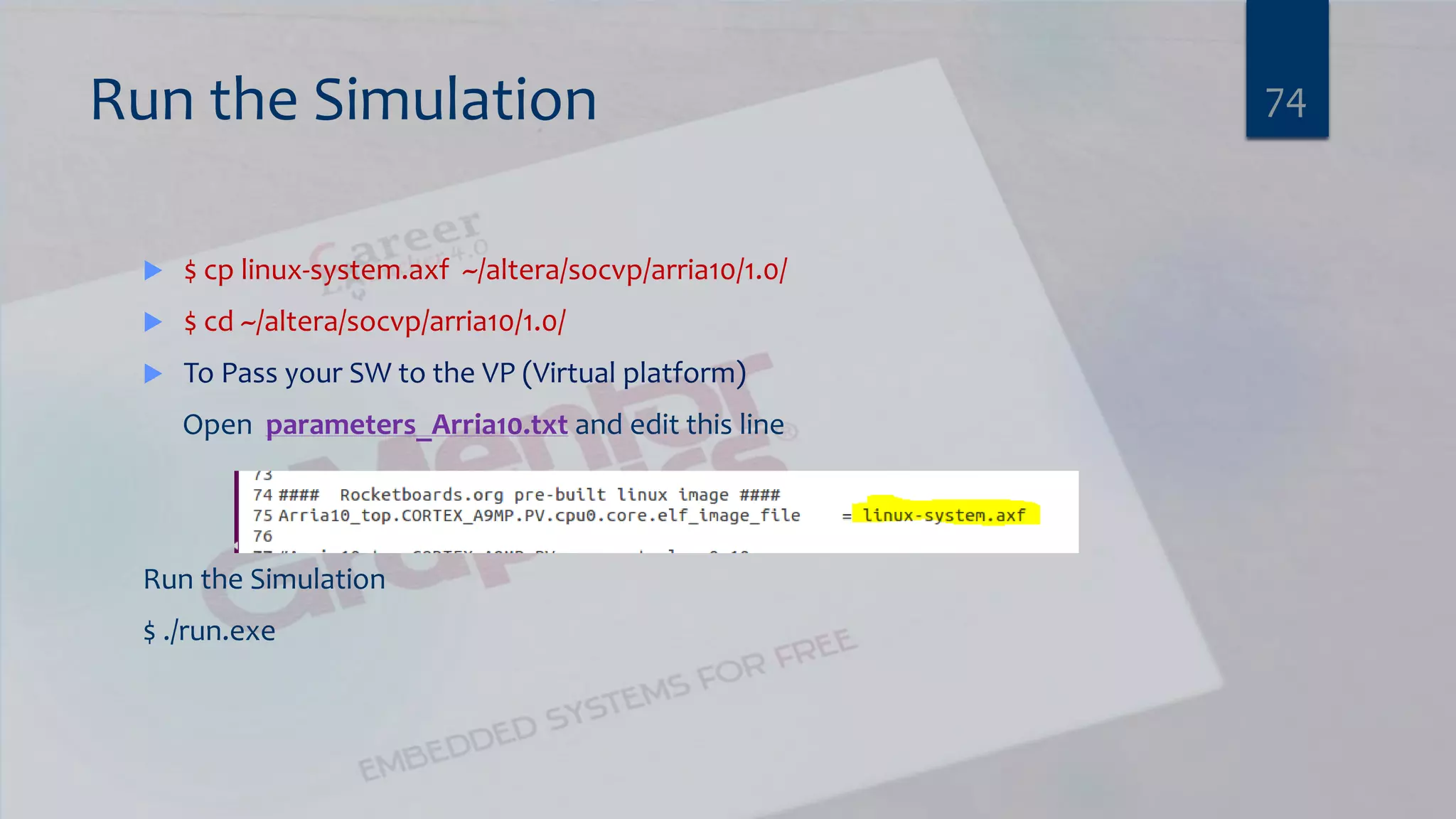Open the parameters_Arria10.txt hyperlink
Viewport: 1456px width, 819px height.
coord(417,425)
